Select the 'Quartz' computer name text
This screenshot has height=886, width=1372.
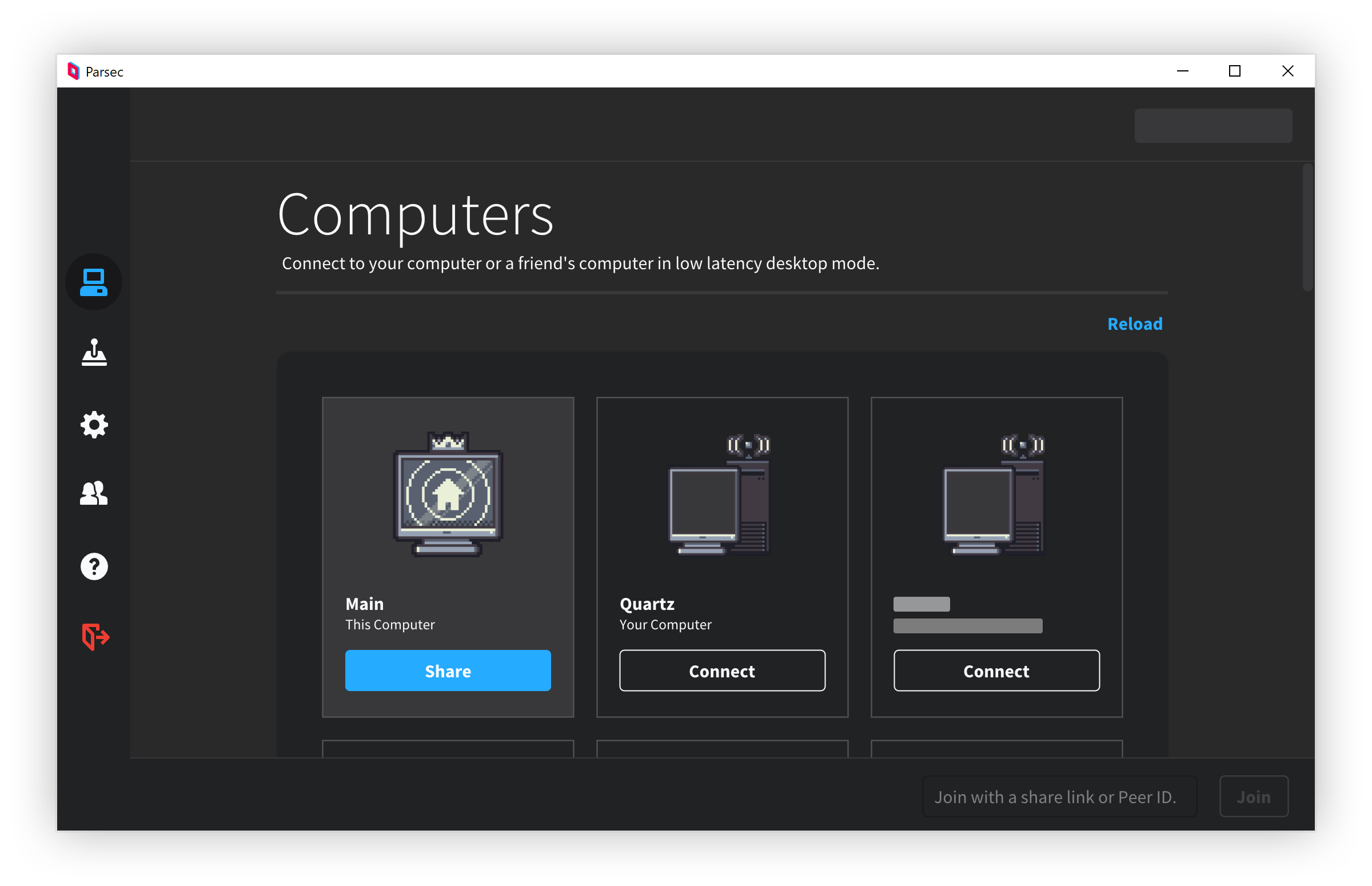[x=647, y=604]
